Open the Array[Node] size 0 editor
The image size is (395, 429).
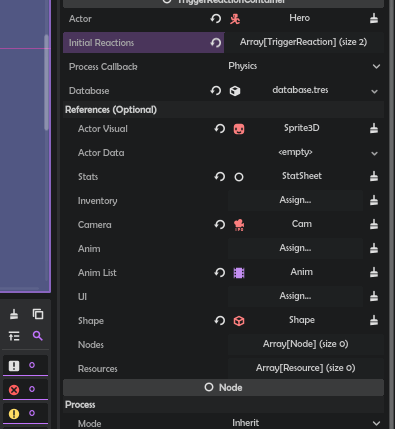point(306,344)
